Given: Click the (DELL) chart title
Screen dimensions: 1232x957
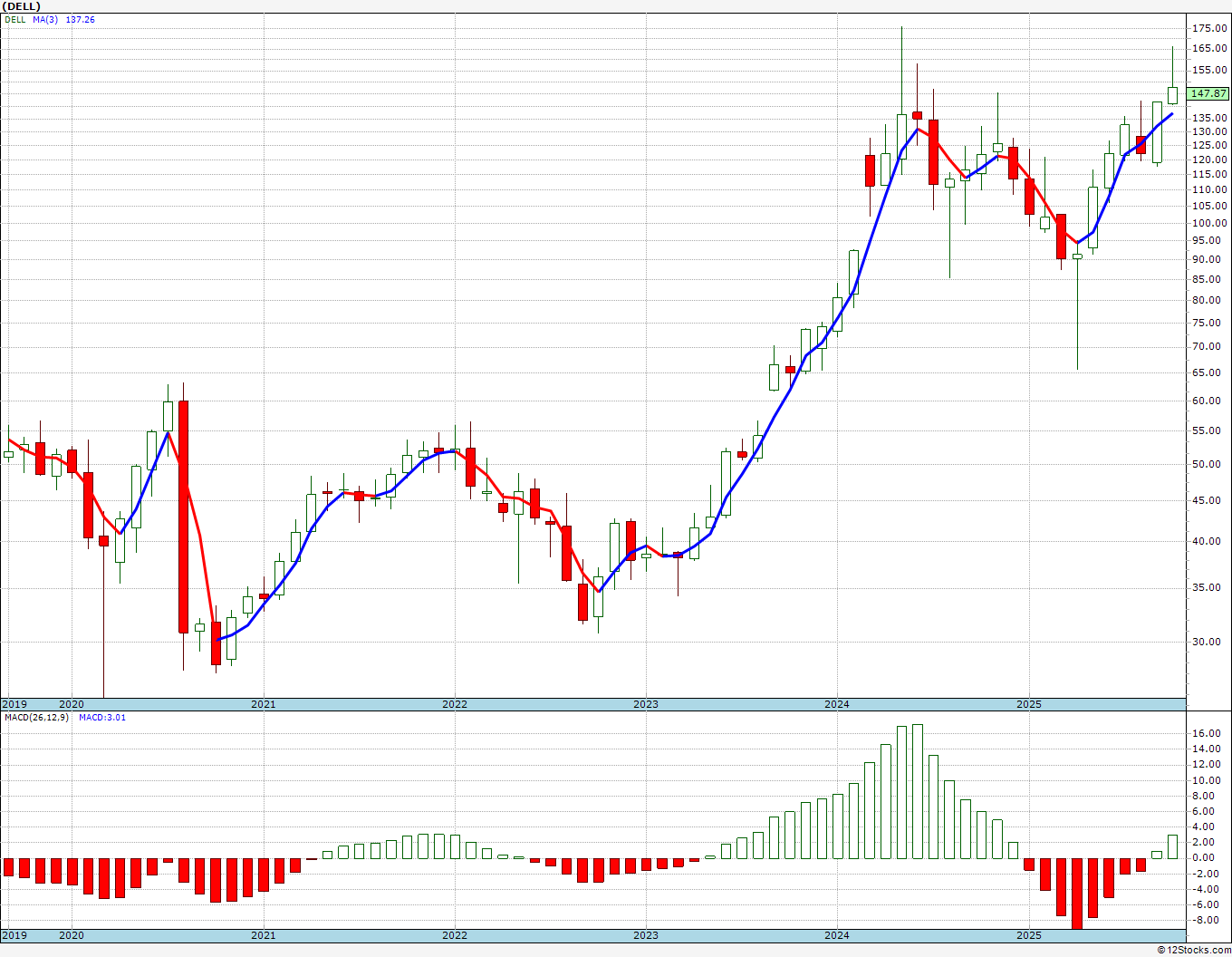Looking at the screenshot, I should (22, 6).
